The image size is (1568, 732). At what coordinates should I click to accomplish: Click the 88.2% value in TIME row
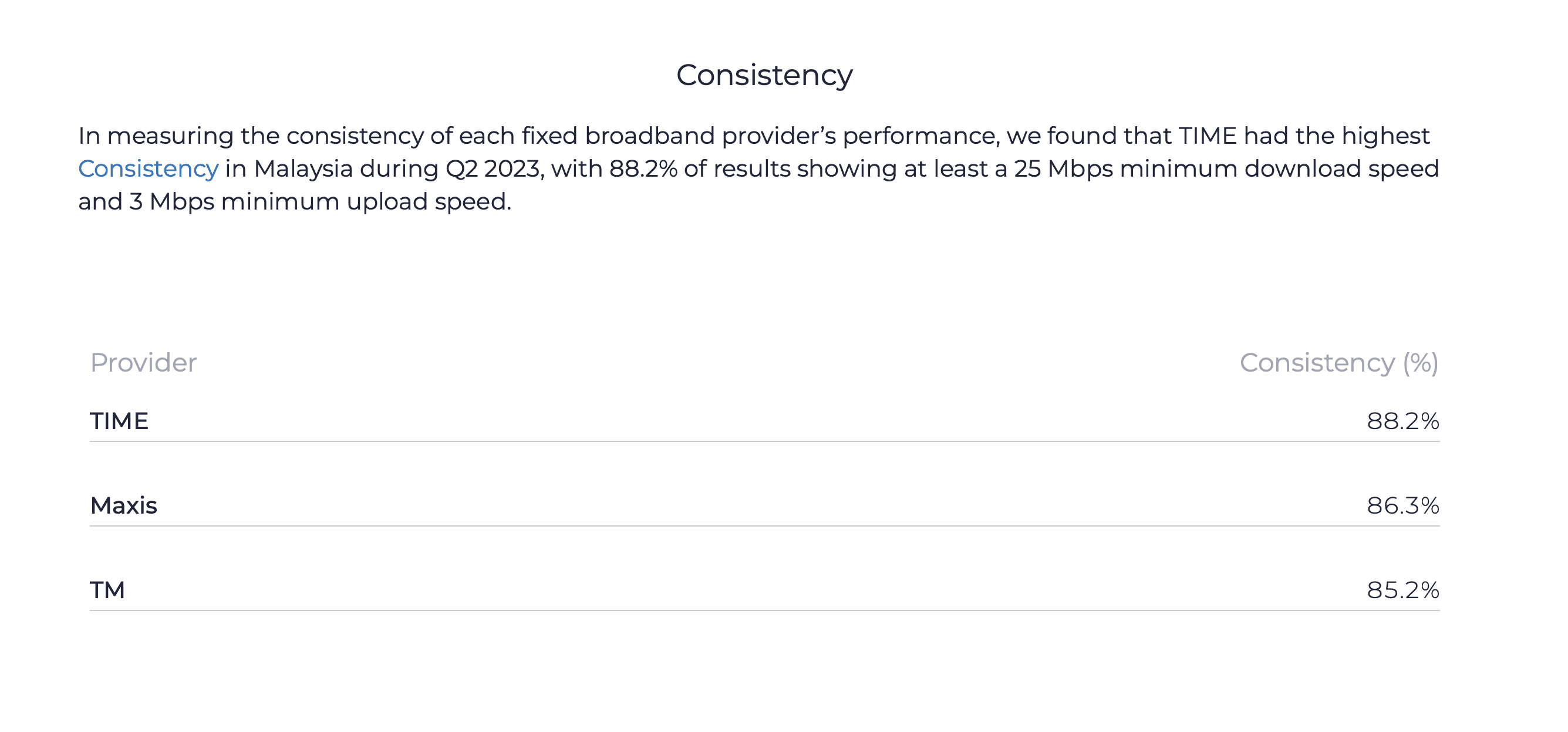(x=1402, y=421)
